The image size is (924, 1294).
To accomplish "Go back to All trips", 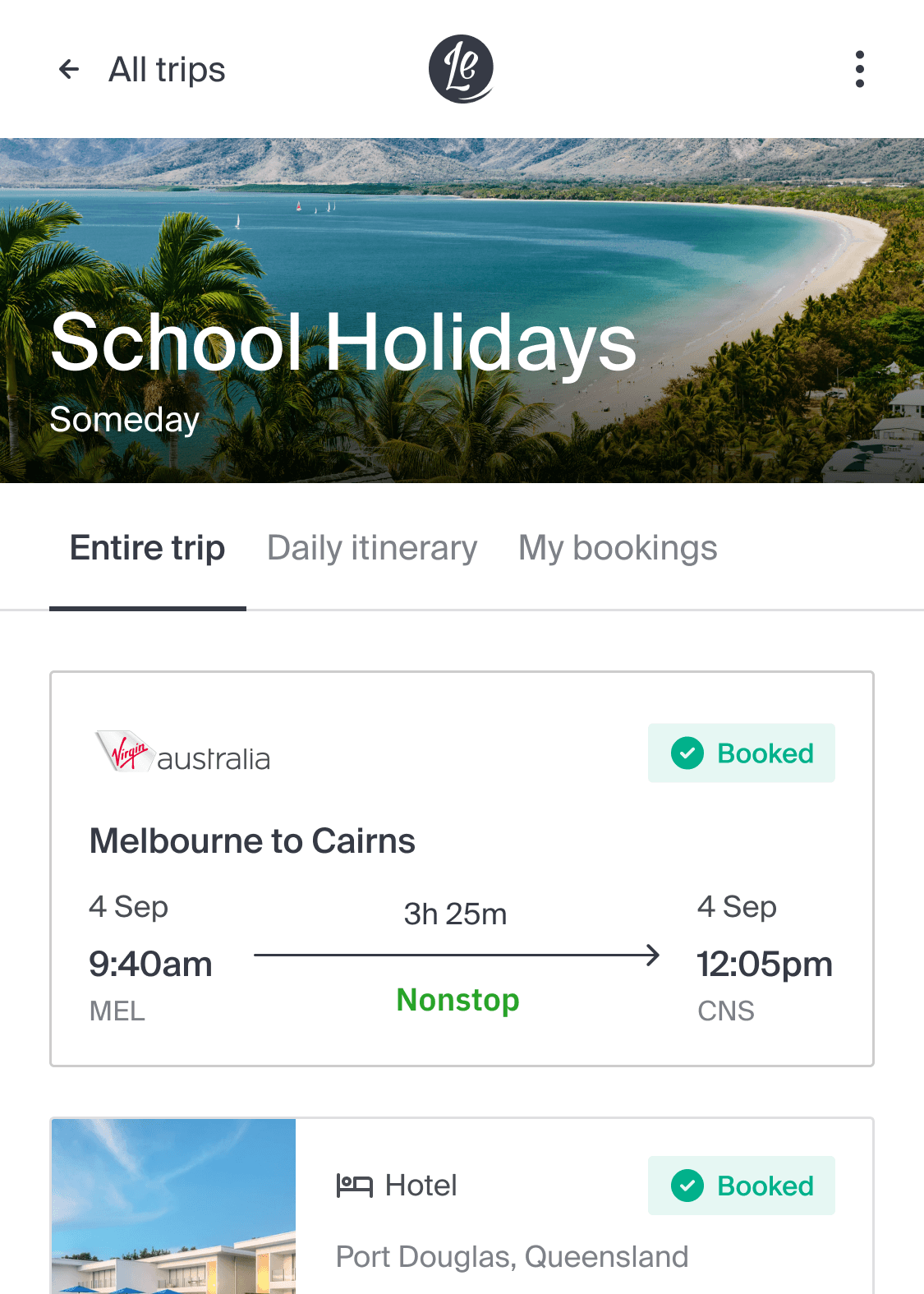I will (x=167, y=70).
